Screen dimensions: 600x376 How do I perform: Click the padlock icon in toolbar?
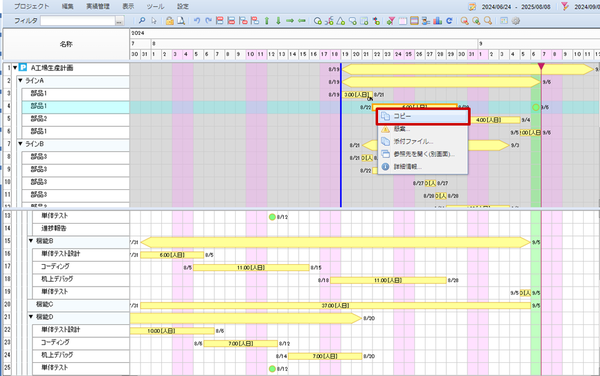(x=170, y=21)
